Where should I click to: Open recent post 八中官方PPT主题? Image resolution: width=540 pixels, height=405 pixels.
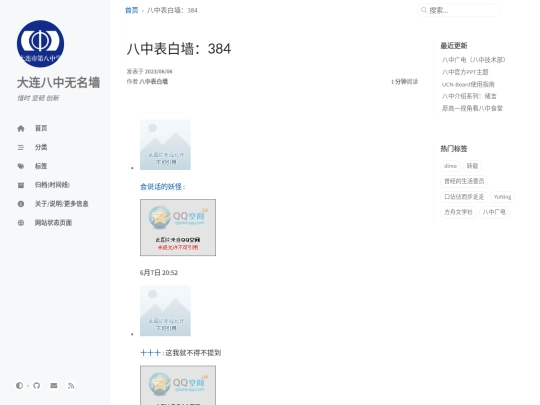tap(465, 72)
